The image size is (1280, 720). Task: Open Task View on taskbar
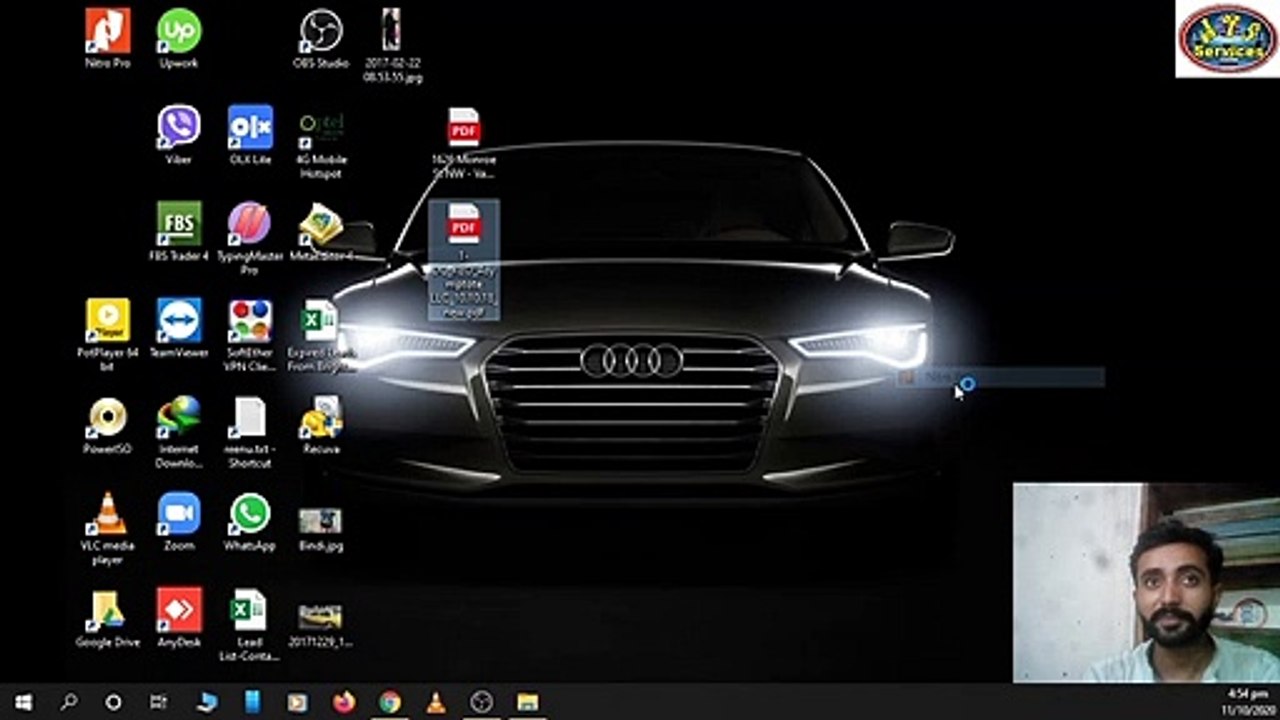pos(158,702)
